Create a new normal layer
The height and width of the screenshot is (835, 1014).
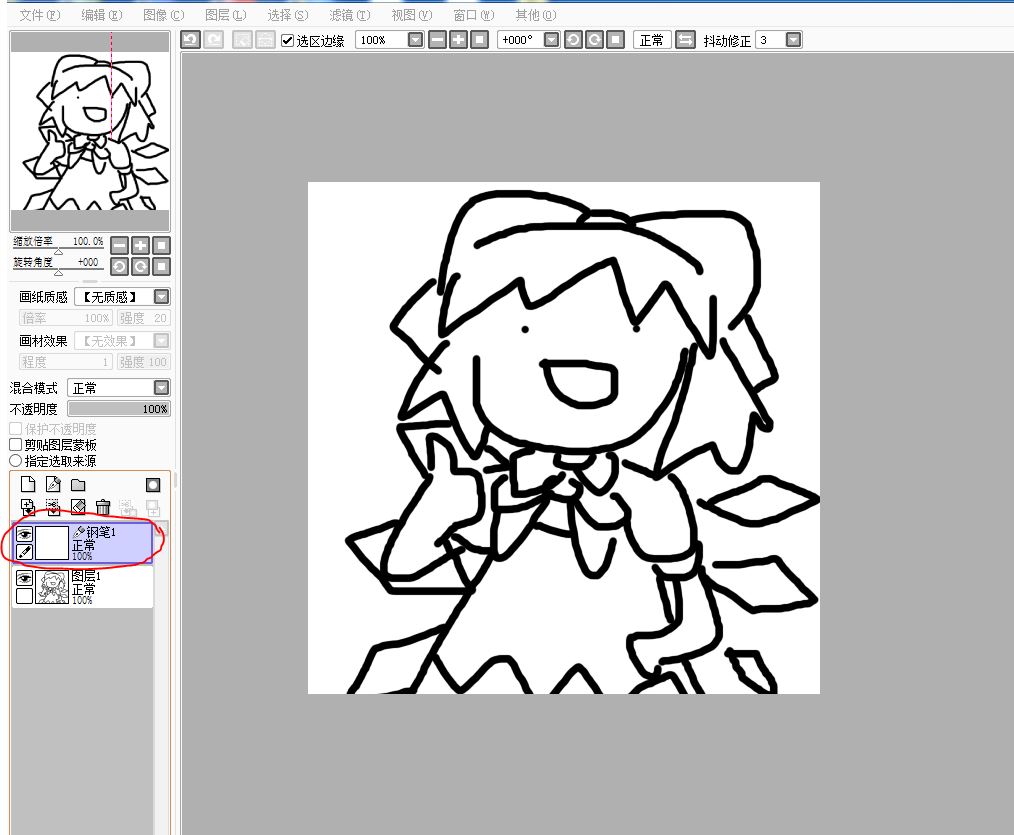(x=28, y=485)
